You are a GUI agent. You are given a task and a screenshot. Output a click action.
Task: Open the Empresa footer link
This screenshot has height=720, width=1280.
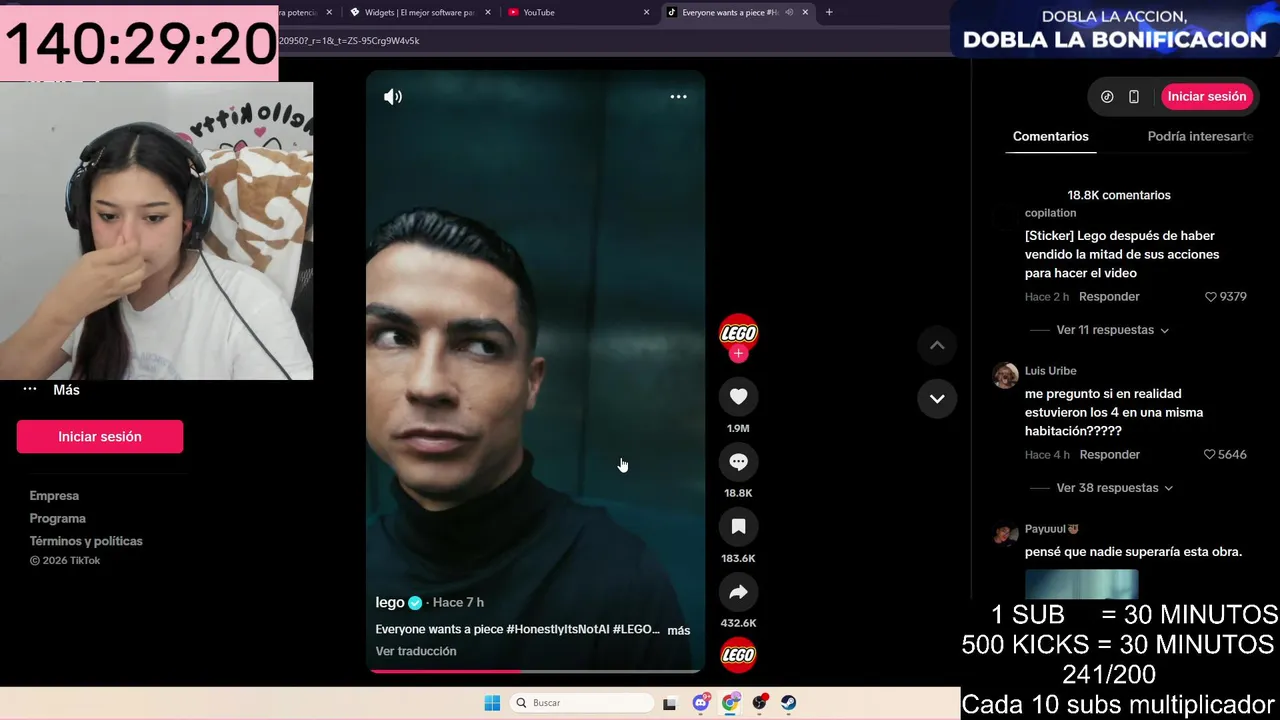tap(54, 496)
